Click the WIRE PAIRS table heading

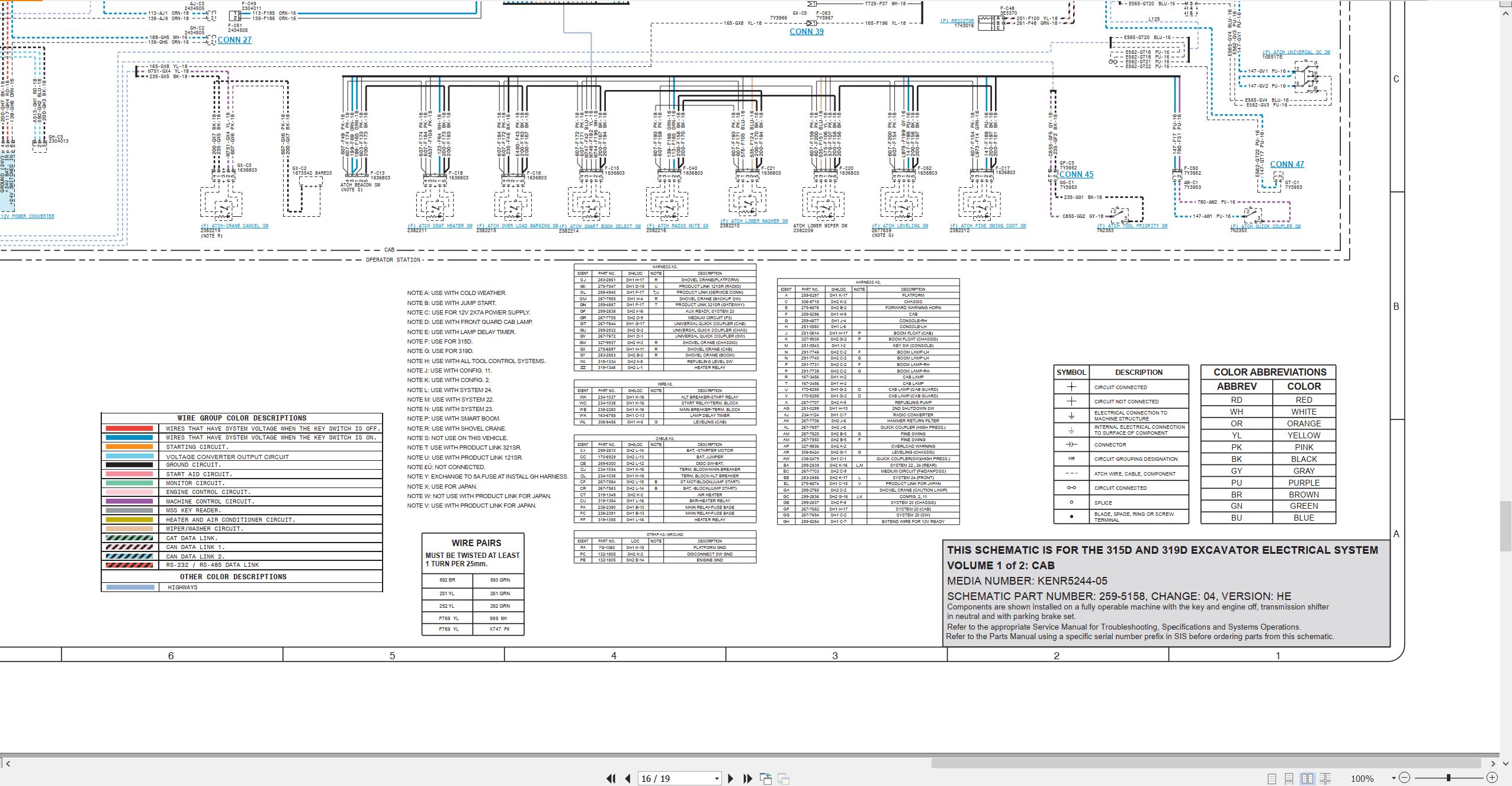tap(476, 543)
